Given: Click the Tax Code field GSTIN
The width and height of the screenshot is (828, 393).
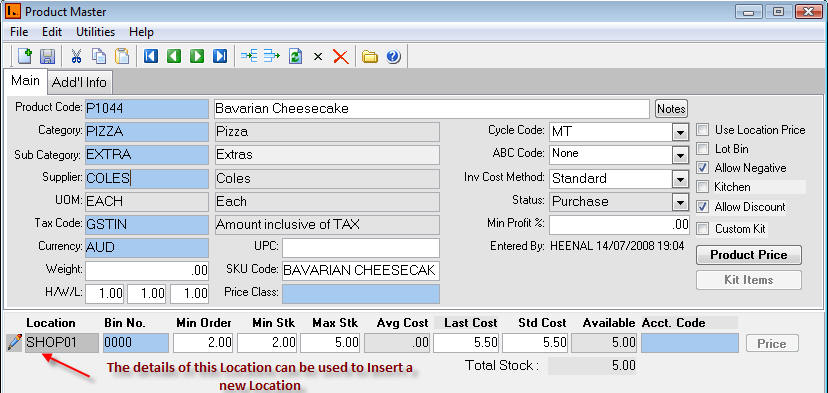Looking at the screenshot, I should (147, 224).
